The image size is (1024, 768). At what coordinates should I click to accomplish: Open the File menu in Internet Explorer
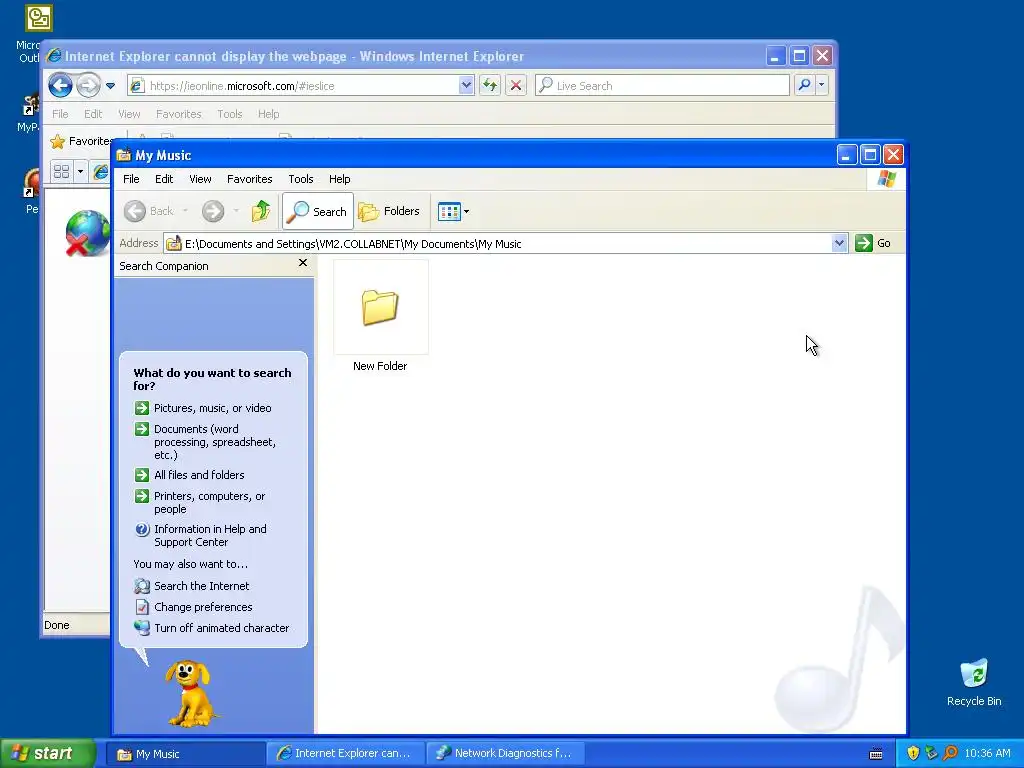tap(60, 114)
